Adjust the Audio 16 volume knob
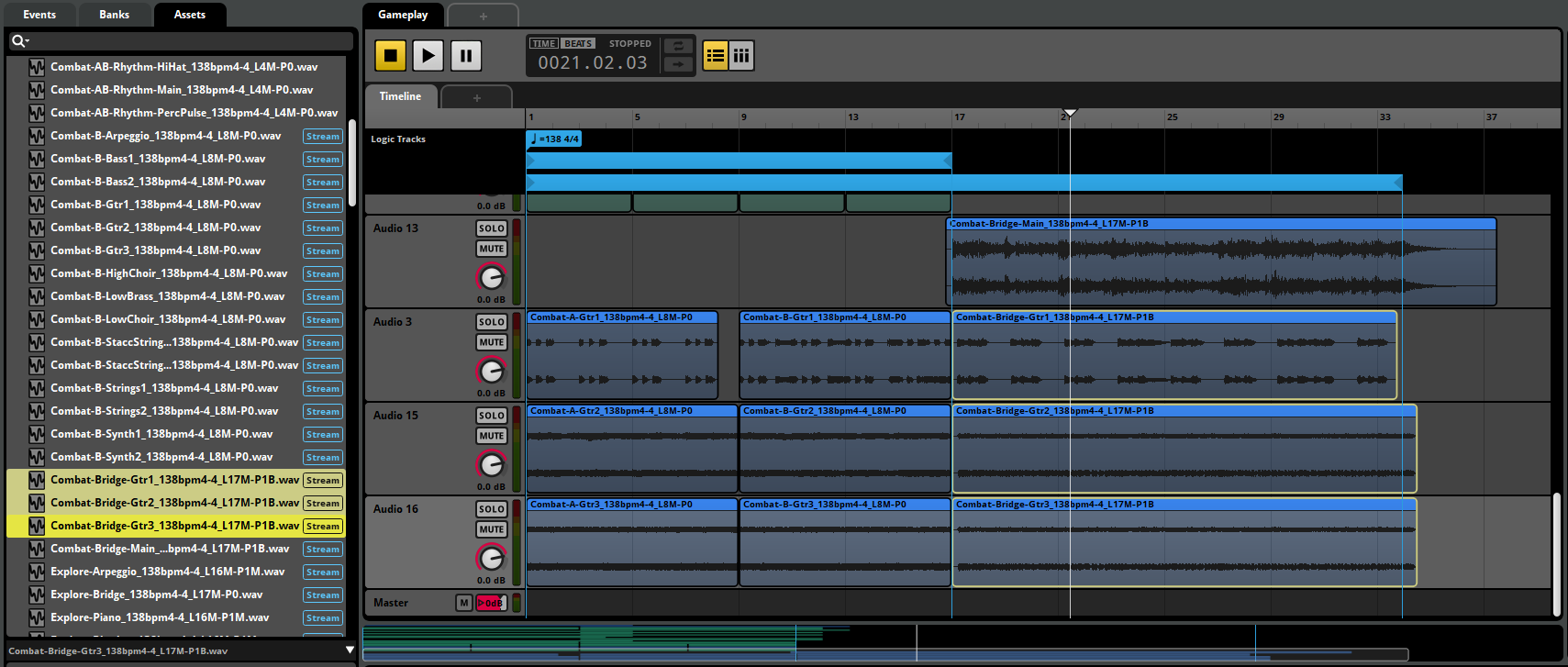1568x667 pixels. tap(492, 557)
